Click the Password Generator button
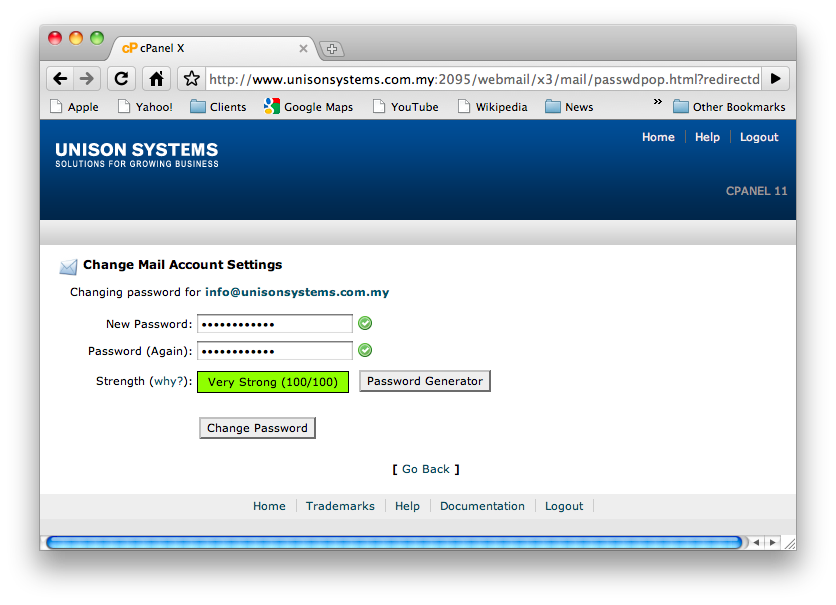 424,381
